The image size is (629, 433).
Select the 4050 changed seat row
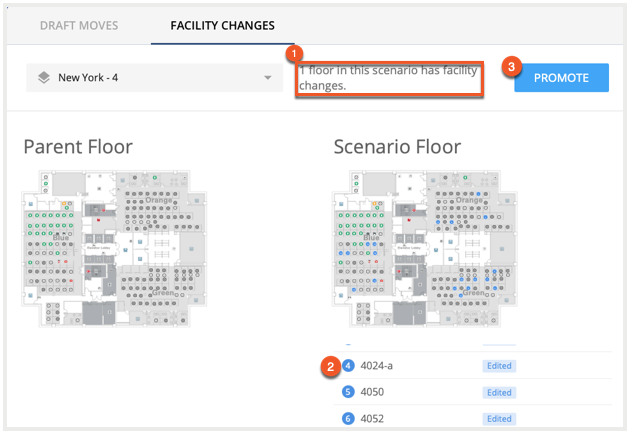pyautogui.click(x=473, y=392)
